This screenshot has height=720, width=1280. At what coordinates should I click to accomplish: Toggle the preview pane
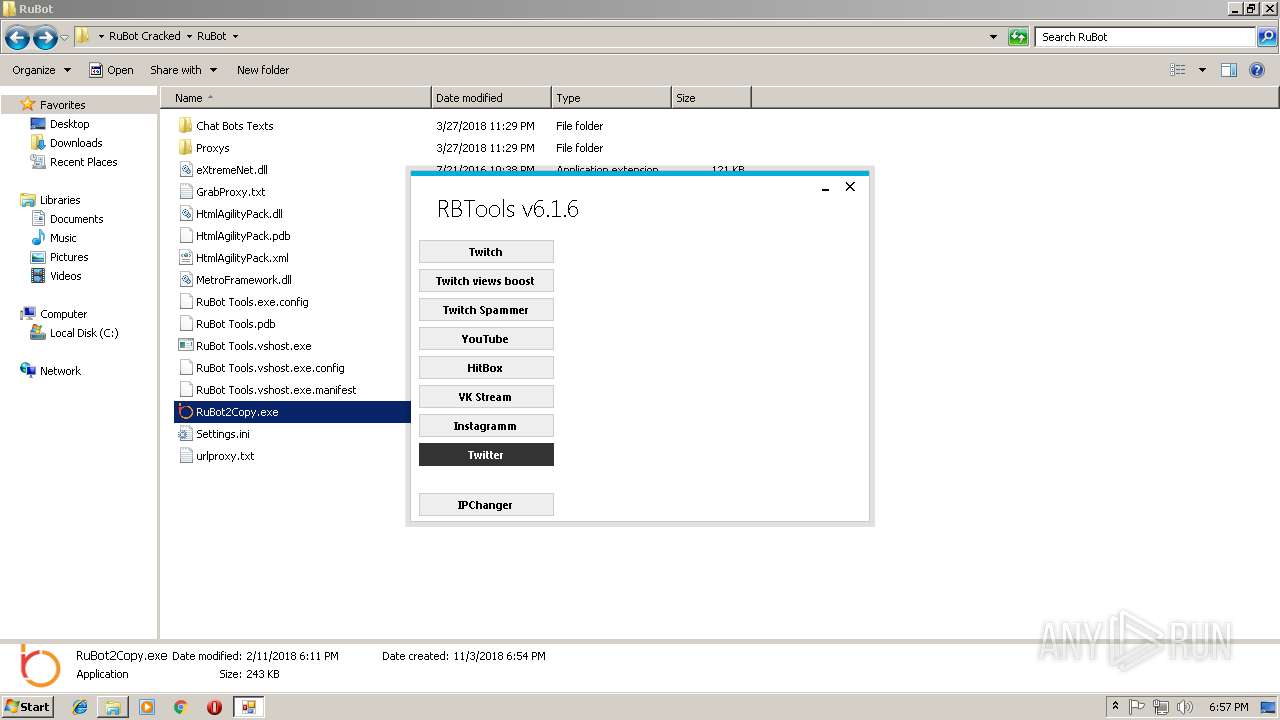(1229, 70)
